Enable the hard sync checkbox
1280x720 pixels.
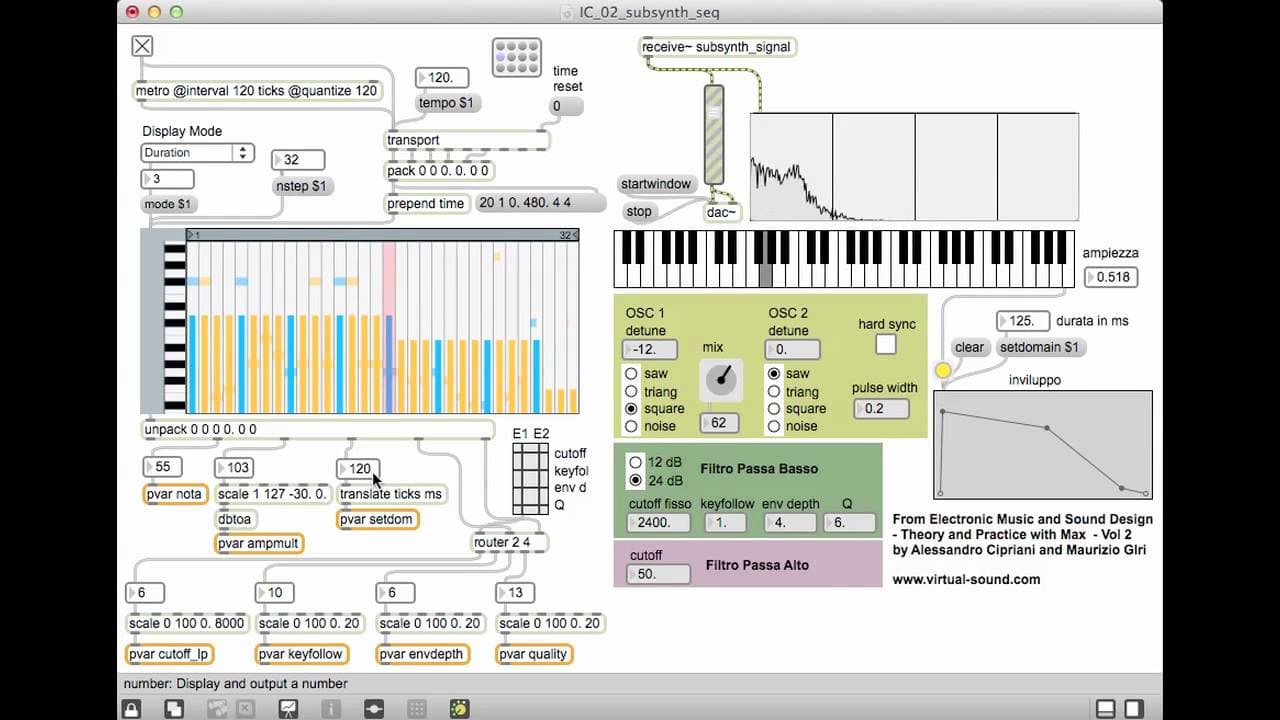[886, 344]
